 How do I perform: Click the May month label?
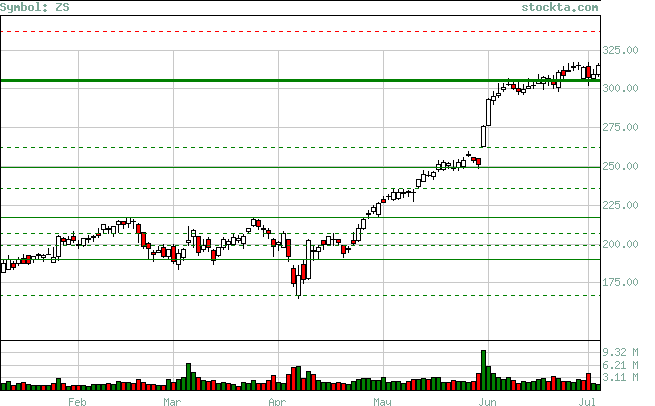382,401
